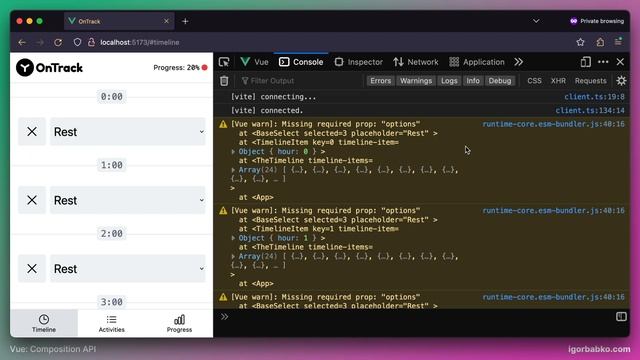The height and width of the screenshot is (360, 640).
Task: Switch to the Application tab
Action: [x=477, y=62]
